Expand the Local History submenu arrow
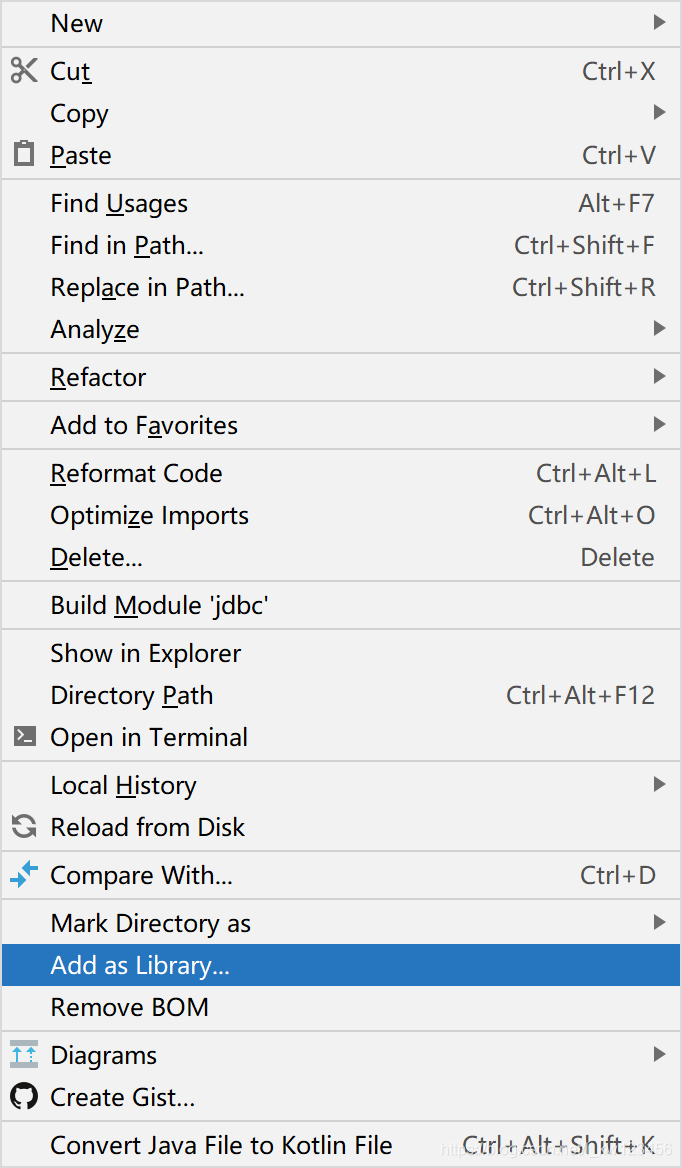The width and height of the screenshot is (682, 1168). pos(659,784)
